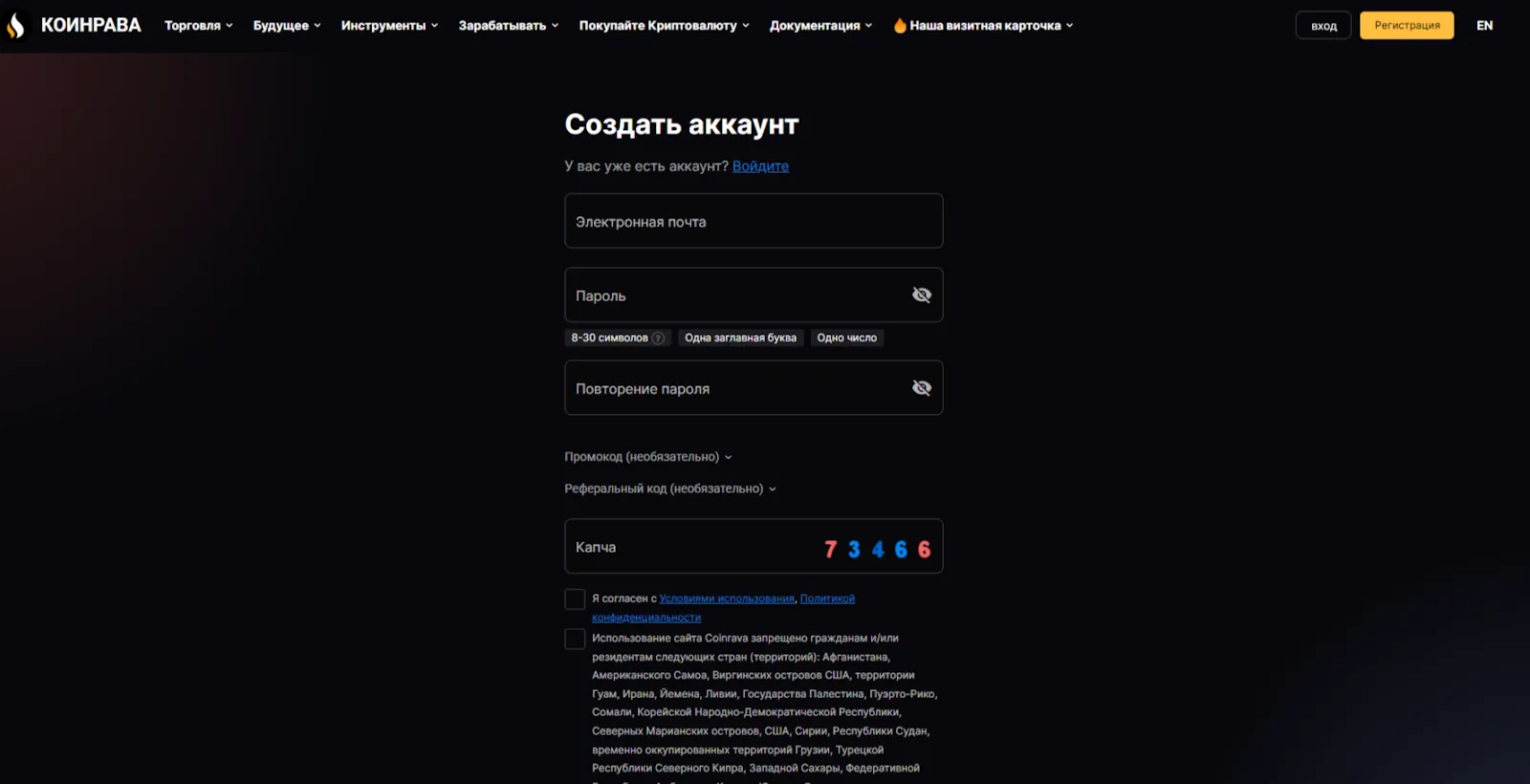Expand Наша визитная карточка dropdown

tap(984, 26)
